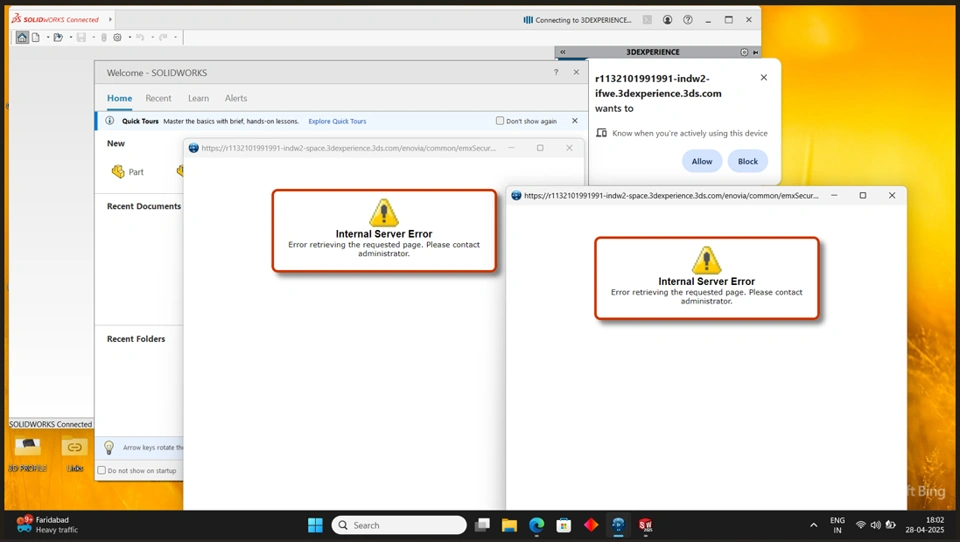Click the 3DEXPERIENCE panel pin icon
Viewport: 960px width, 542px height.
pos(756,52)
